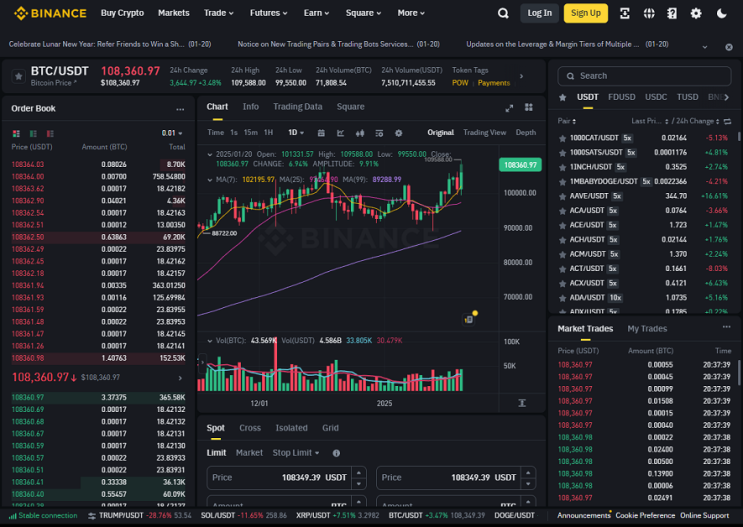743x527 pixels.
Task: Select the 1s chart interval
Action: pos(234,133)
